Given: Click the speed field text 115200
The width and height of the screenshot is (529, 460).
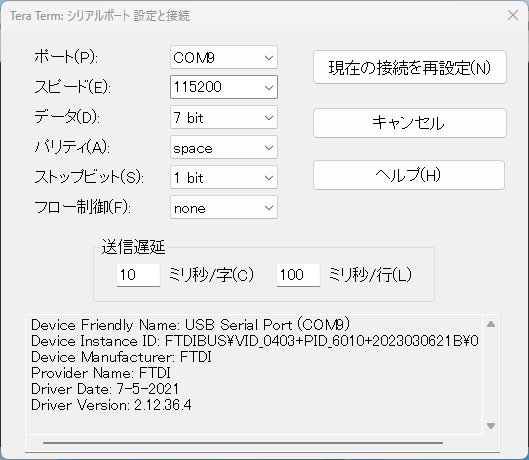Looking at the screenshot, I should click(x=198, y=87).
